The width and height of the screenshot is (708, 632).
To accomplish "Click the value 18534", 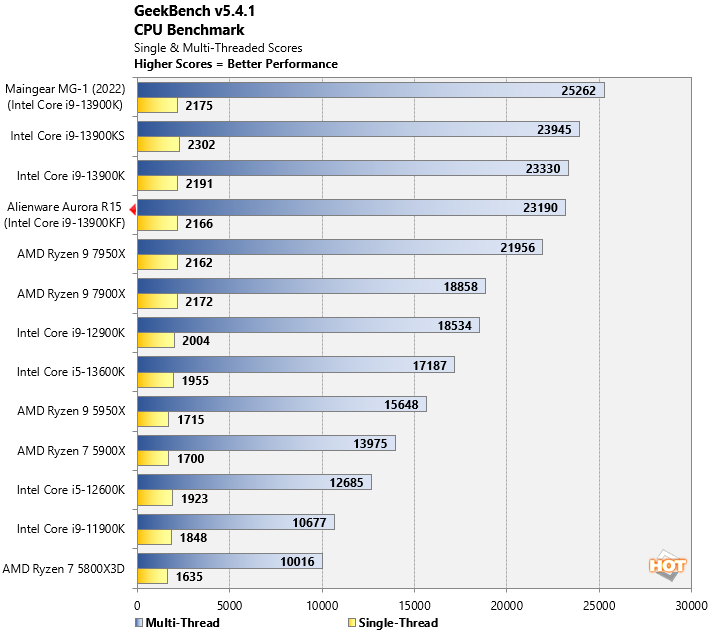I will [x=454, y=325].
